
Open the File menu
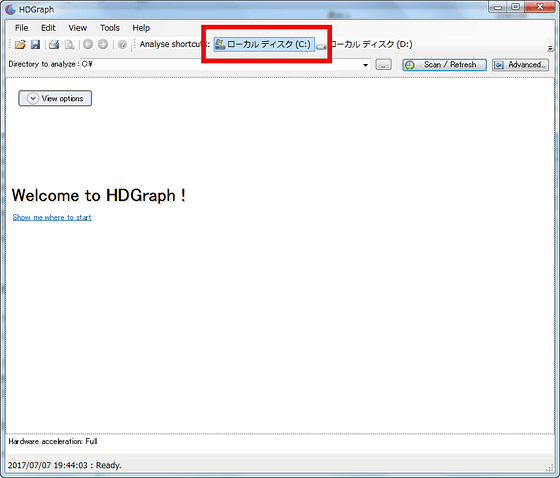(21, 28)
